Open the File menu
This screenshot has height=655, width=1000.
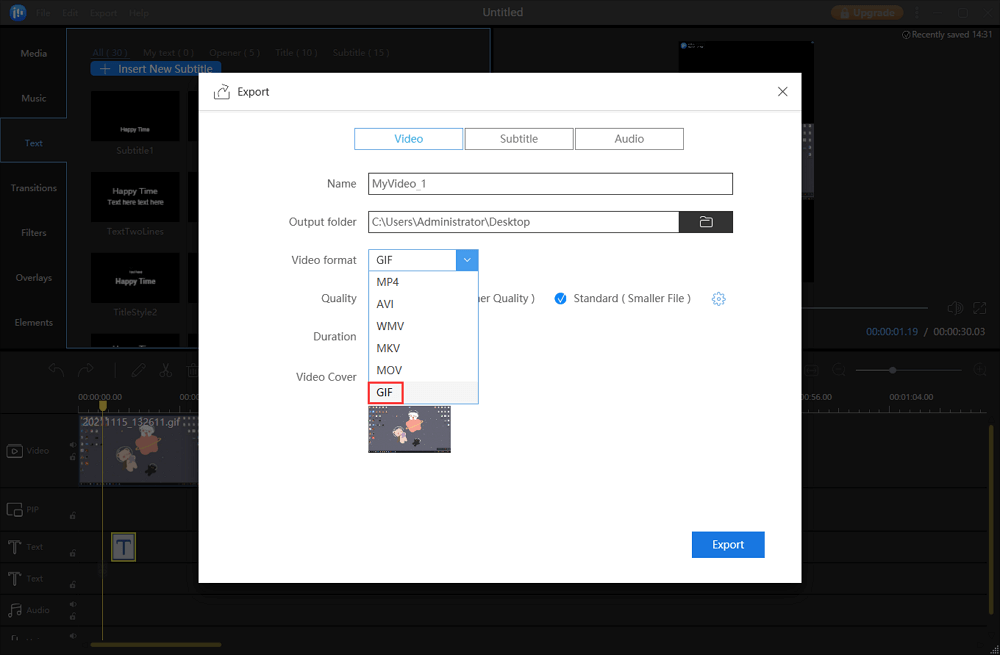click(x=43, y=13)
